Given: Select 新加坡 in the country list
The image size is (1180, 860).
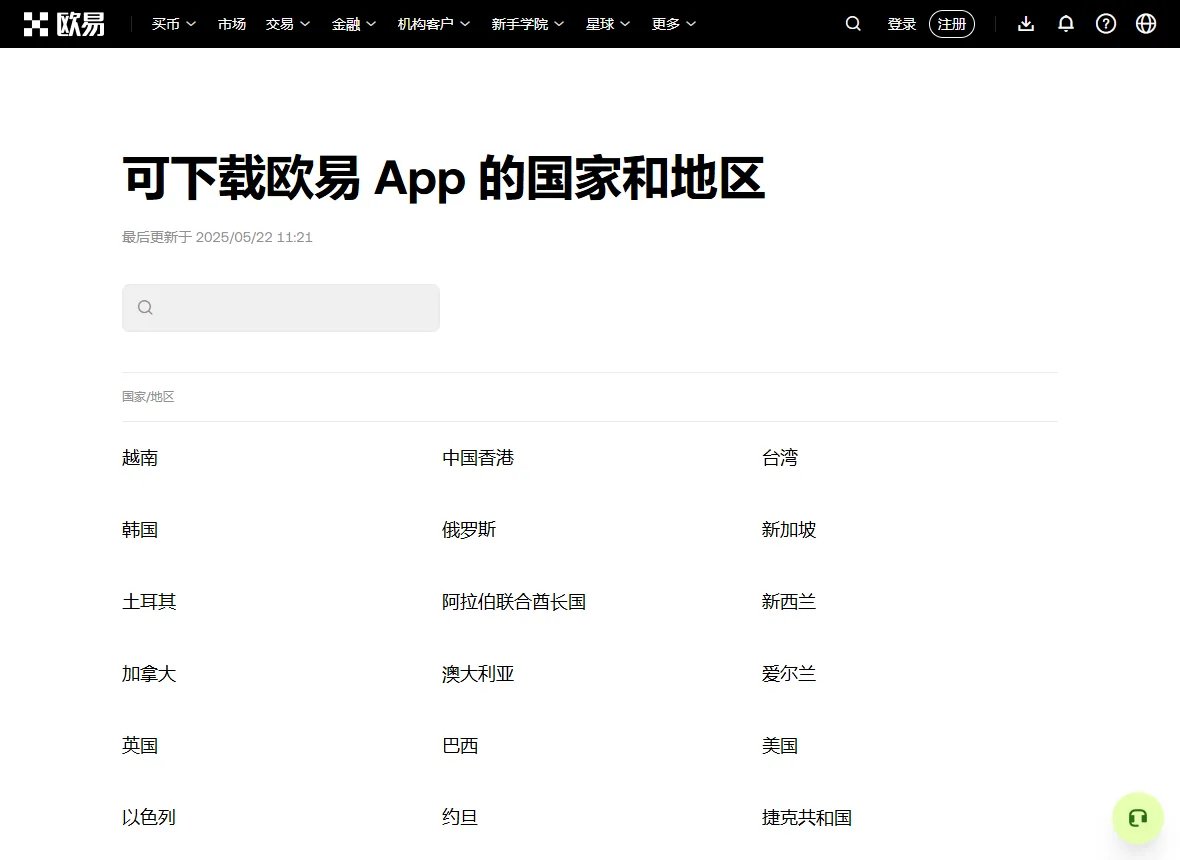Looking at the screenshot, I should click(x=789, y=530).
